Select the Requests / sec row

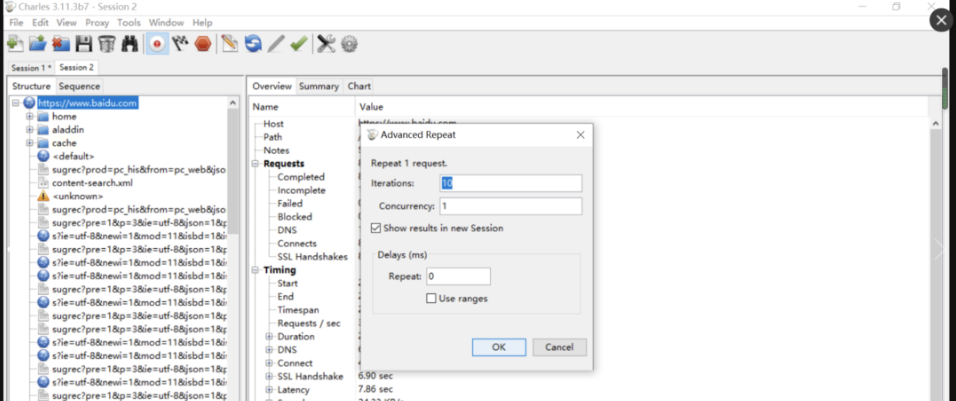pyautogui.click(x=309, y=324)
